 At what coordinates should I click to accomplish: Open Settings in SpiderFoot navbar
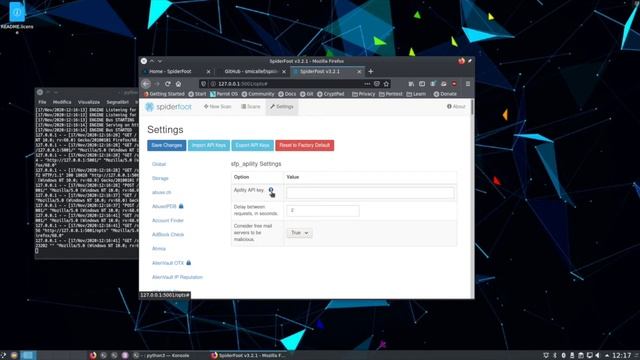tap(282, 107)
